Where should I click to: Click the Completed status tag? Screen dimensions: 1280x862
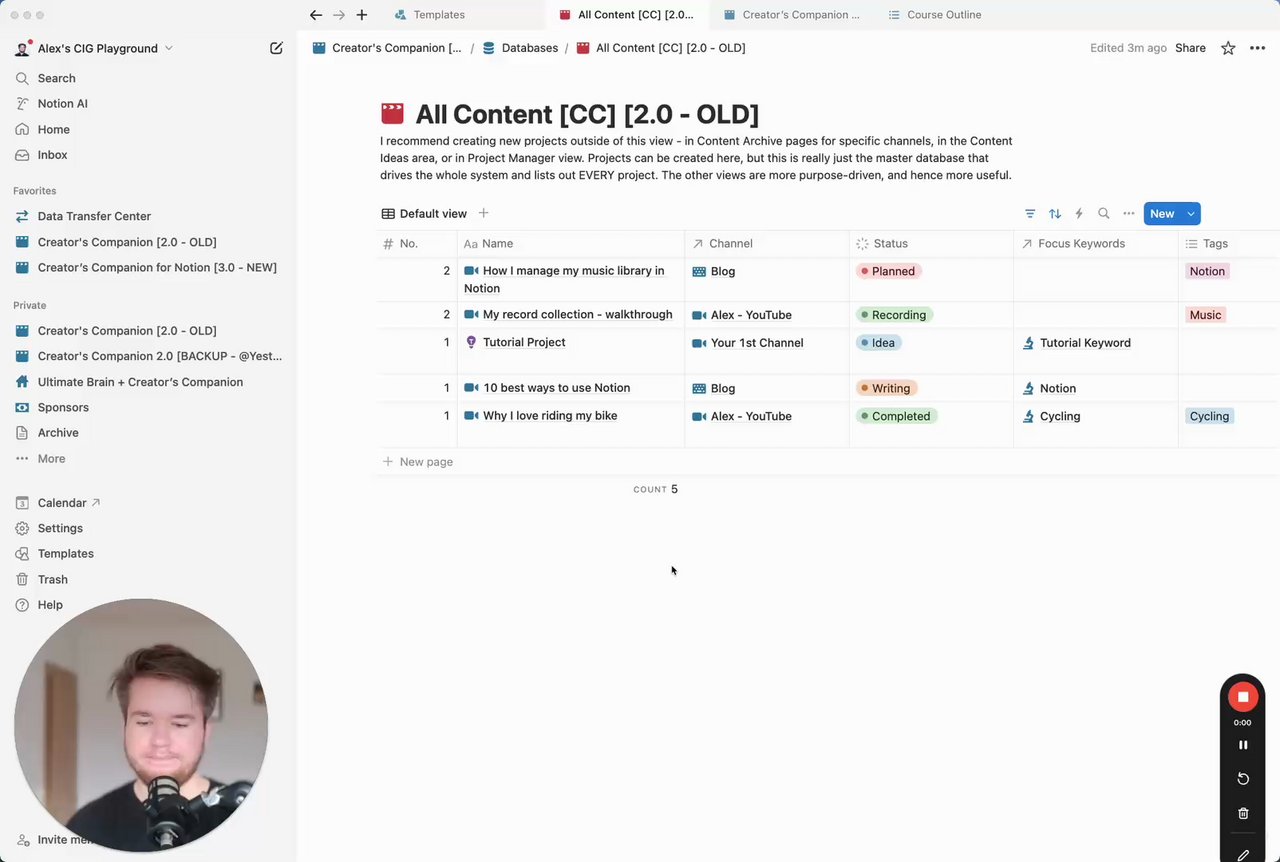pyautogui.click(x=896, y=416)
